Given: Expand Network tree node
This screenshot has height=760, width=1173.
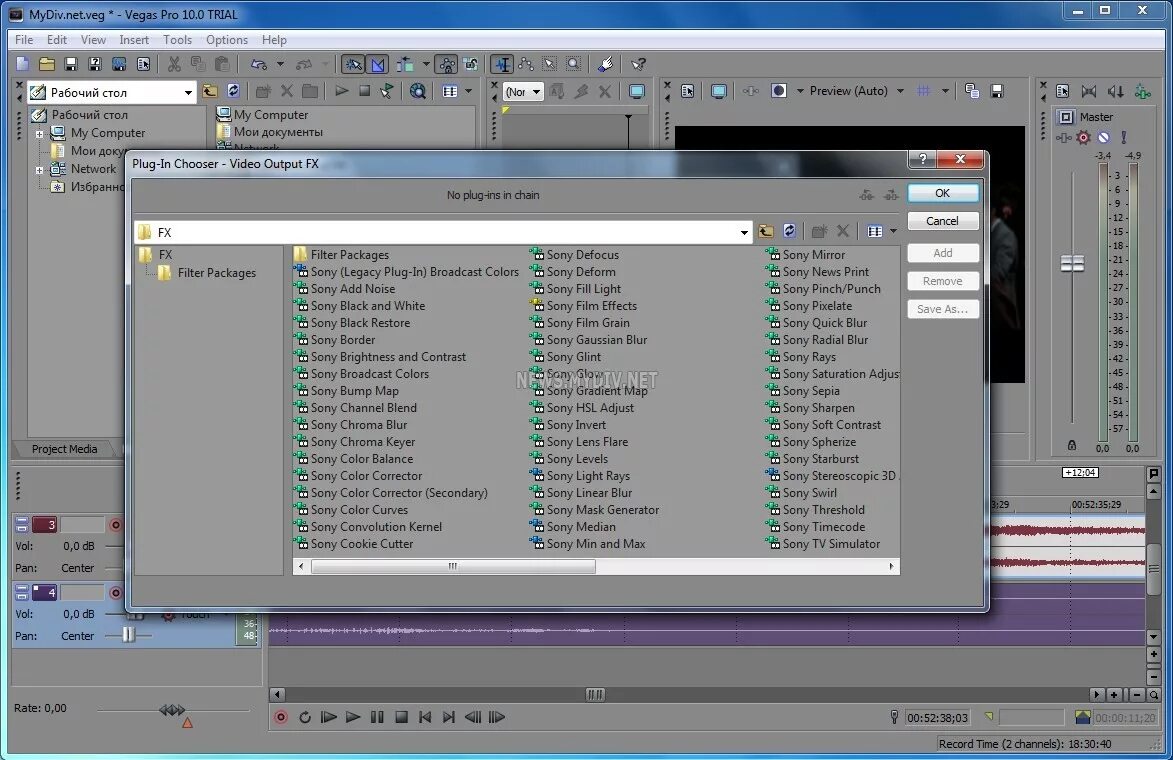Looking at the screenshot, I should click(39, 170).
